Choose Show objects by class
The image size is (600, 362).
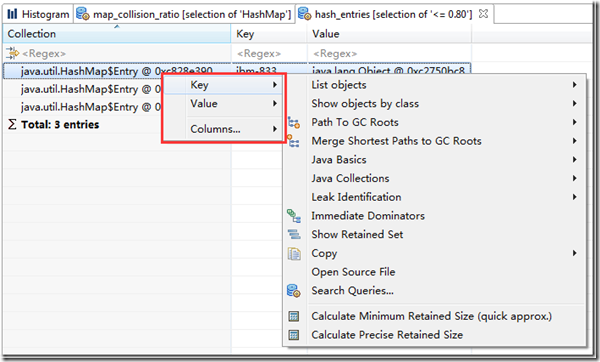click(x=434, y=103)
